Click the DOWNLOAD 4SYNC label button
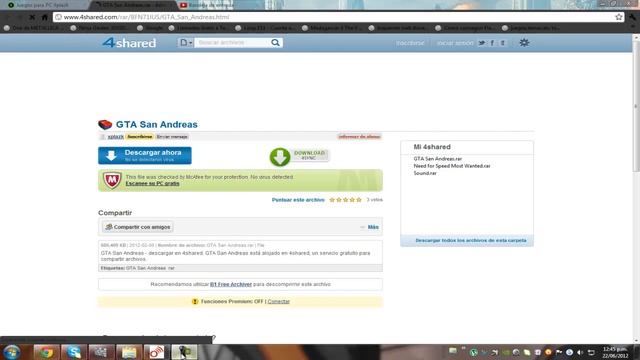Screen dimensions: 640x360 (309, 155)
